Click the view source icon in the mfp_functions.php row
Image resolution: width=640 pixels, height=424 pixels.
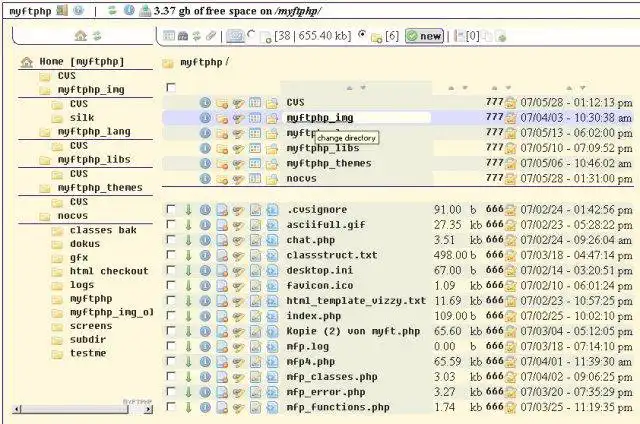tap(272, 407)
